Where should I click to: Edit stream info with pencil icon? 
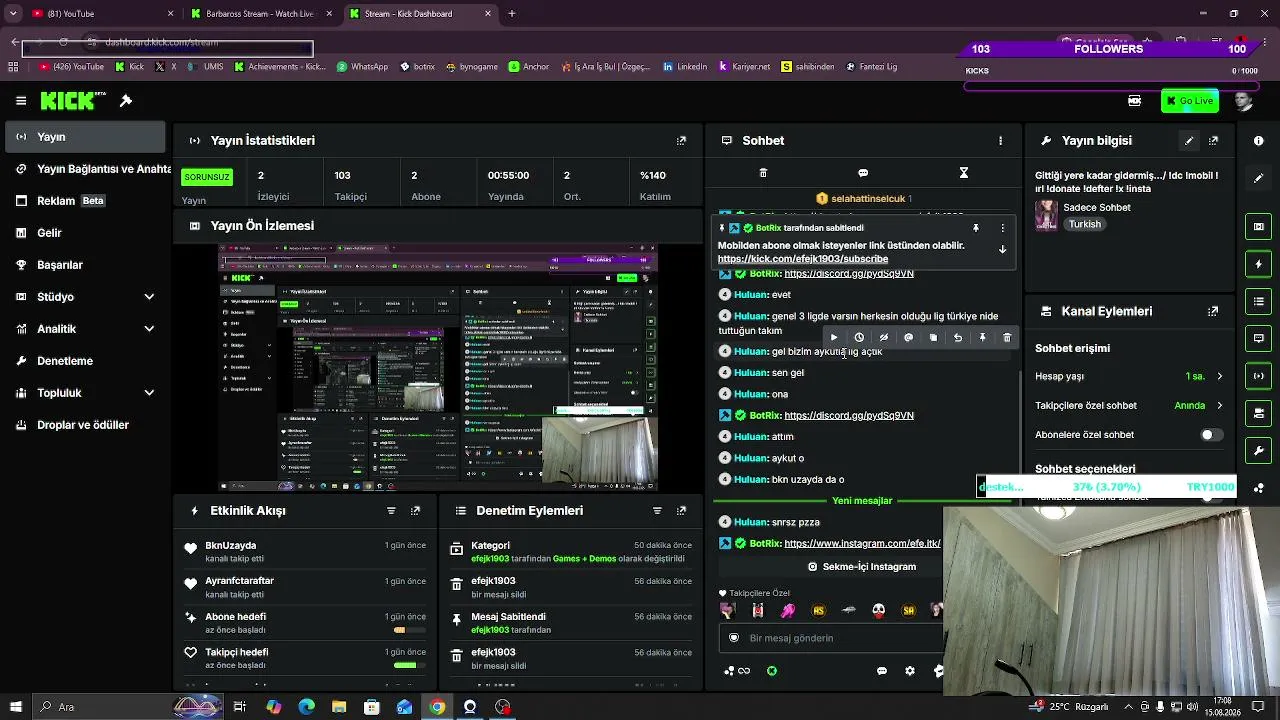[1189, 141]
